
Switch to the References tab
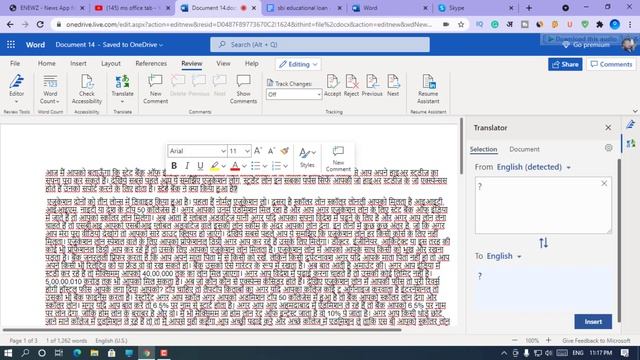coord(151,64)
